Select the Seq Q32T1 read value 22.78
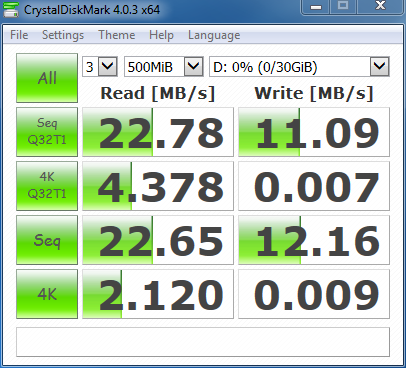Image resolution: width=406 pixels, height=368 pixels. click(x=158, y=132)
